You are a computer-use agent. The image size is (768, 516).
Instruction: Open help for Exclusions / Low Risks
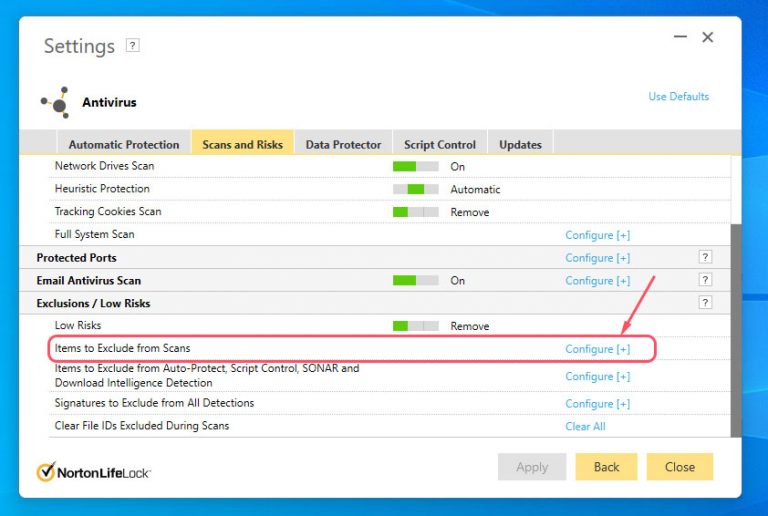[x=705, y=303]
